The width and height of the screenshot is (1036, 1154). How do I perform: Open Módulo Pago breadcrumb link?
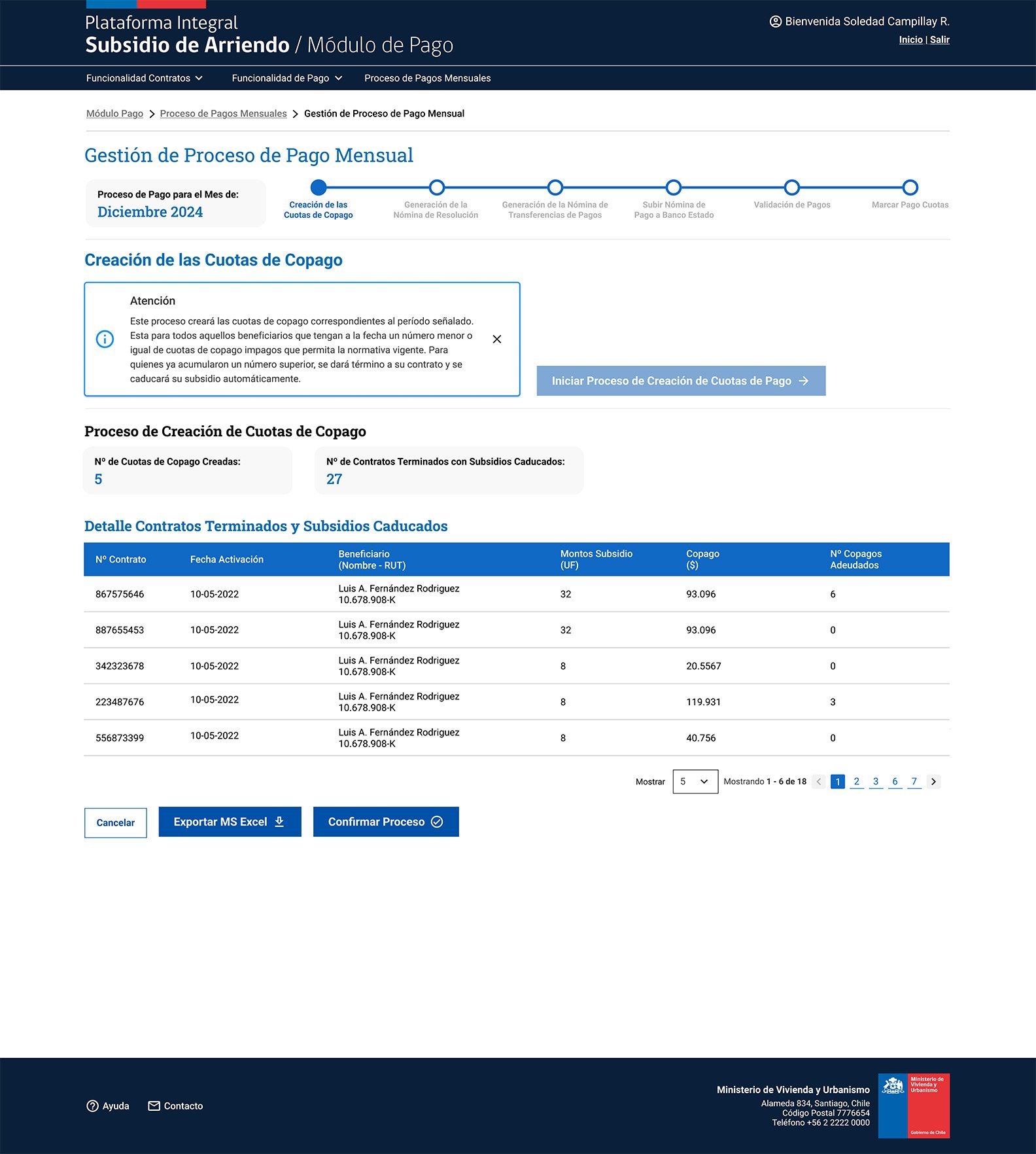tap(114, 114)
